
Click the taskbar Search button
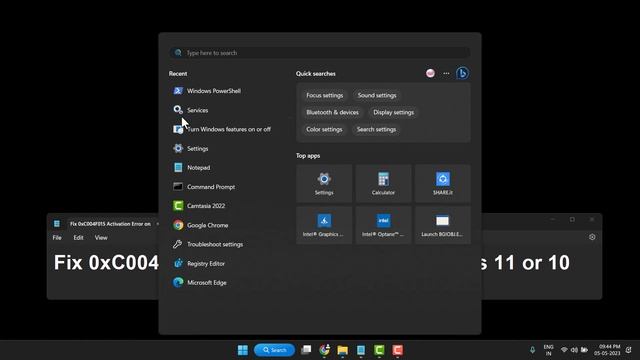274,350
